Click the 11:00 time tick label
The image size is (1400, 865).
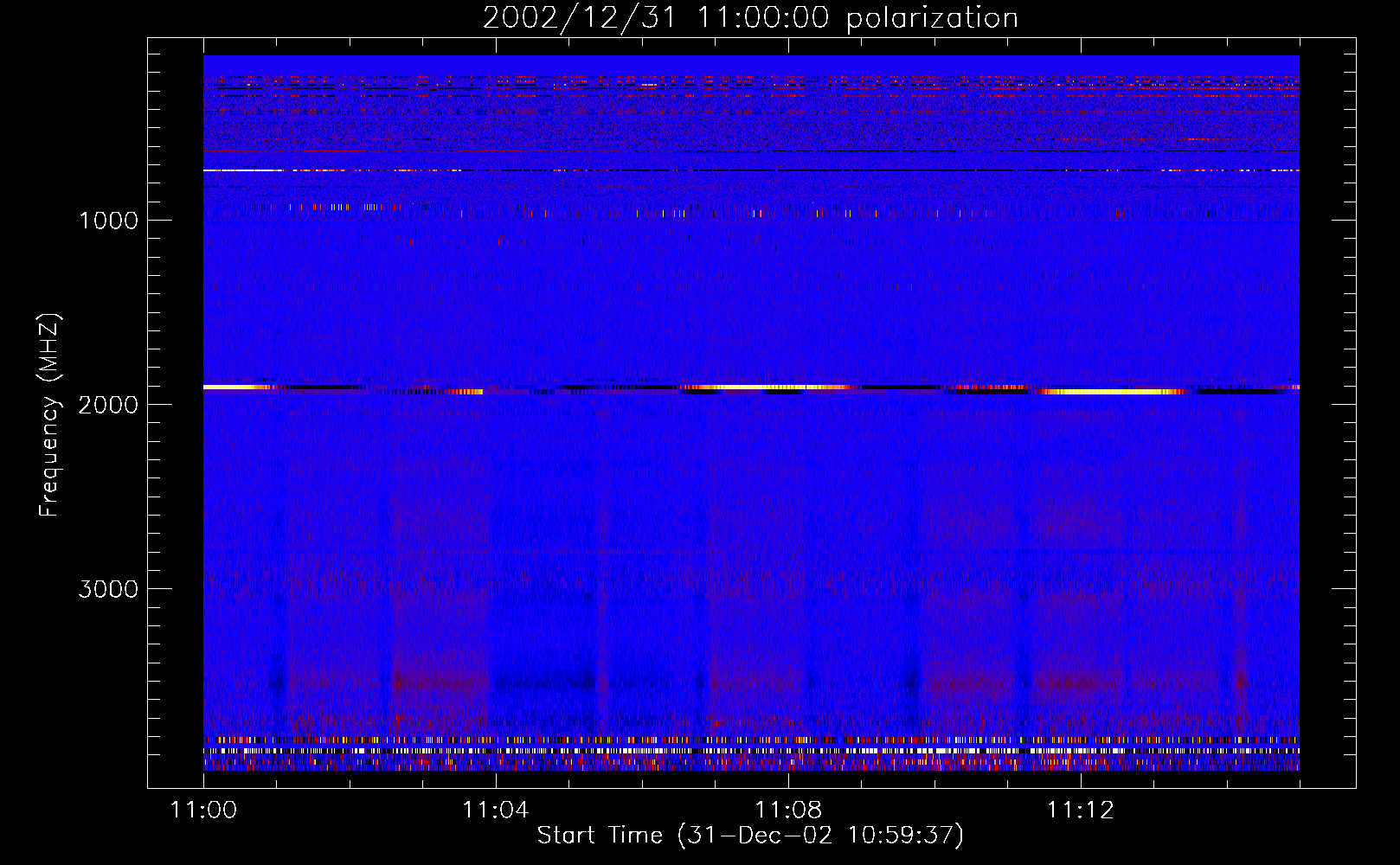click(203, 811)
